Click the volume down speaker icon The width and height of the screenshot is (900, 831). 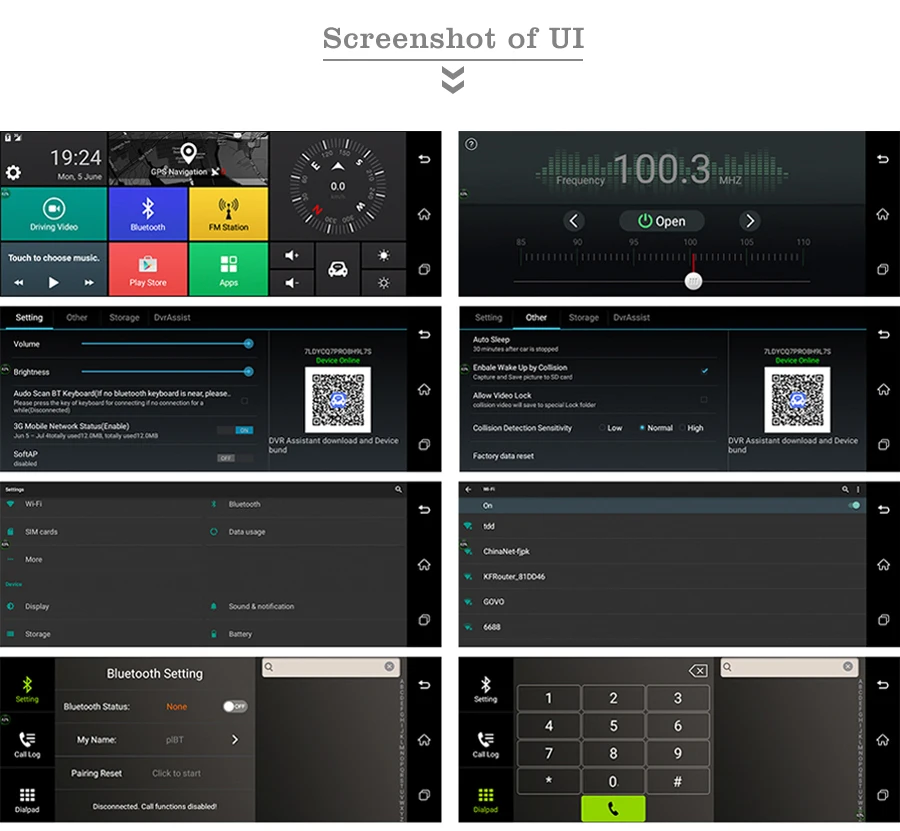tap(292, 282)
